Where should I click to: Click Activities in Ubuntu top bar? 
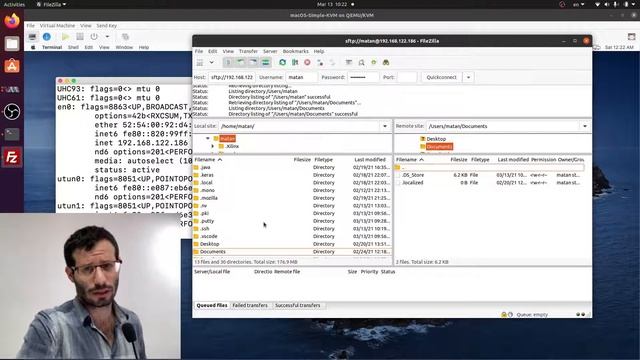click(14, 4)
